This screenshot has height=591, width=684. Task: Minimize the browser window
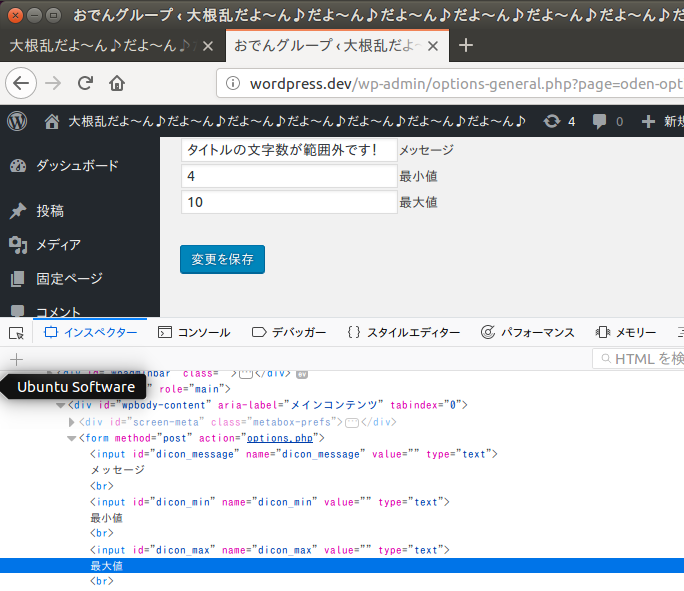34,16
